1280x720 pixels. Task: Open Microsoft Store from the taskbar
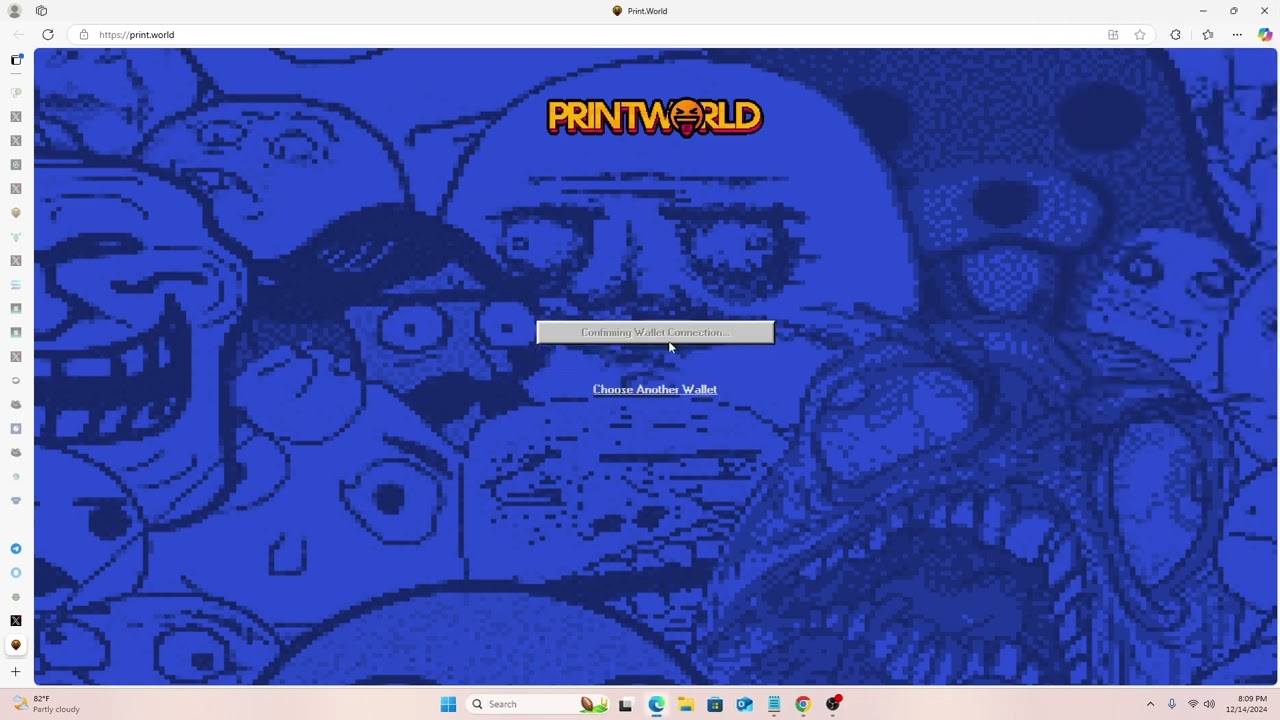point(715,704)
